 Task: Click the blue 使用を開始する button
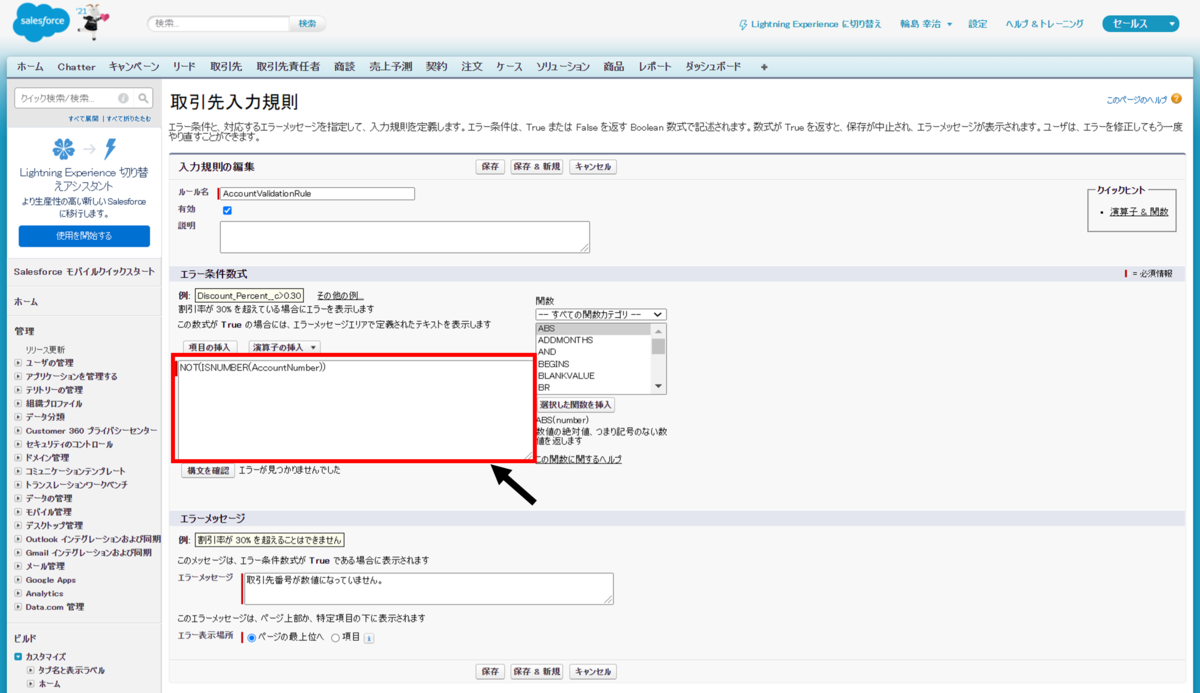[84, 236]
